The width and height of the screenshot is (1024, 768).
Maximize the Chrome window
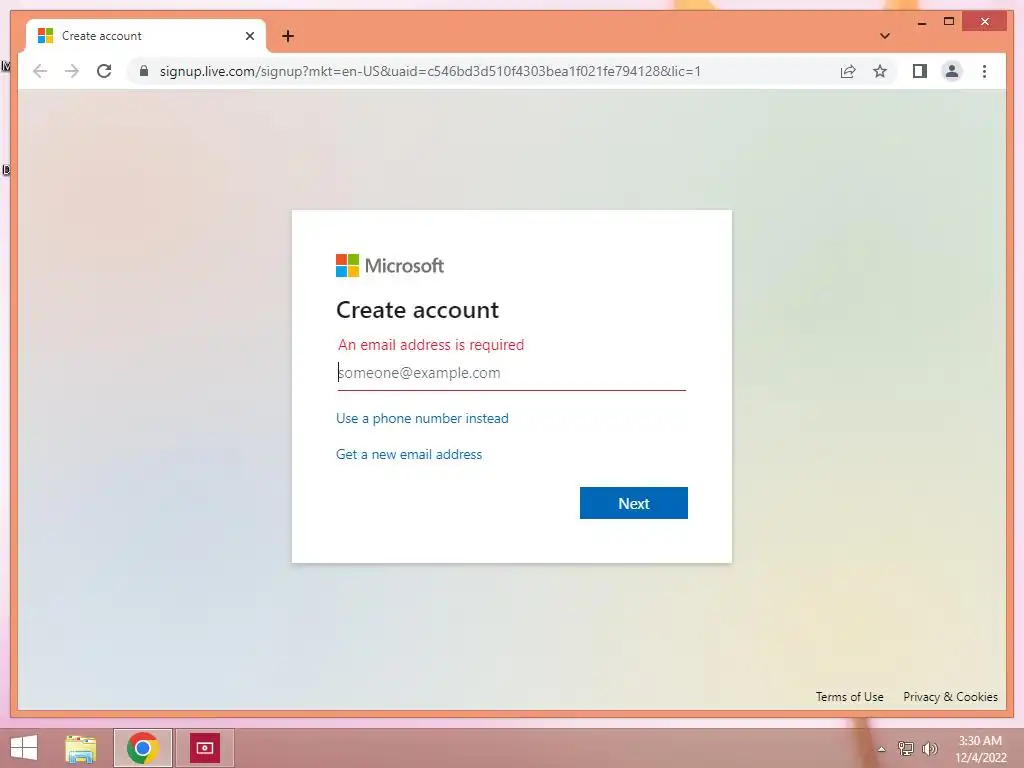click(949, 22)
